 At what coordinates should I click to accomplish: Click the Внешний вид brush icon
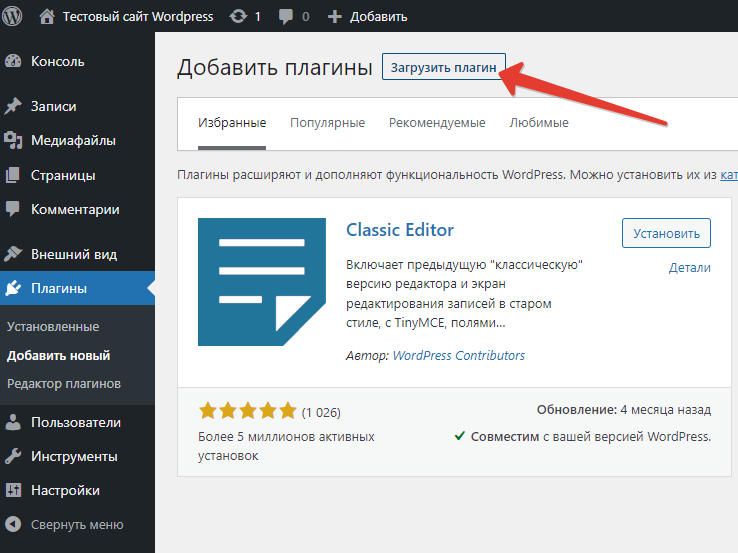pyautogui.click(x=13, y=254)
